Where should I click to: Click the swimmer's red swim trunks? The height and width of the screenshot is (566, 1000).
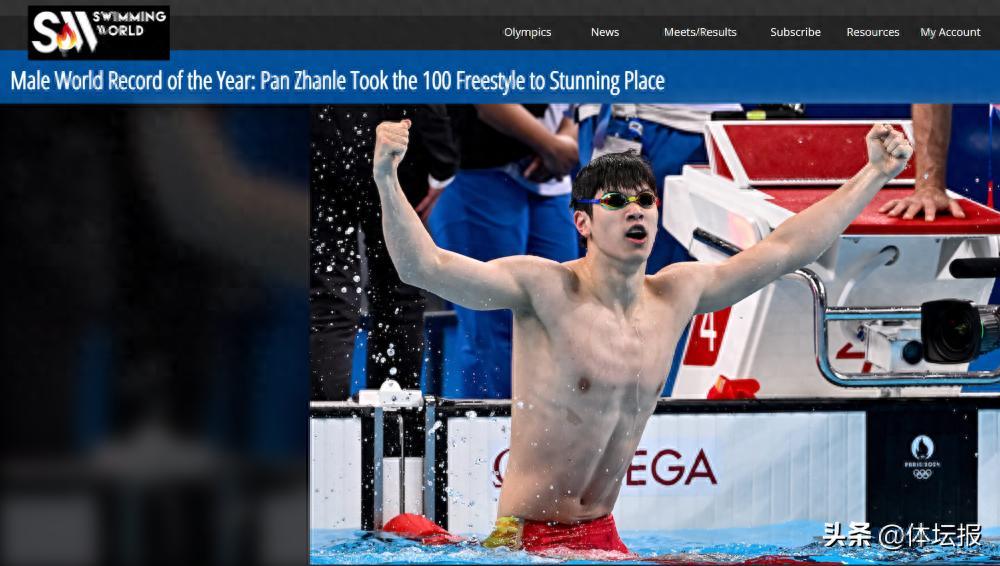[x=574, y=533]
